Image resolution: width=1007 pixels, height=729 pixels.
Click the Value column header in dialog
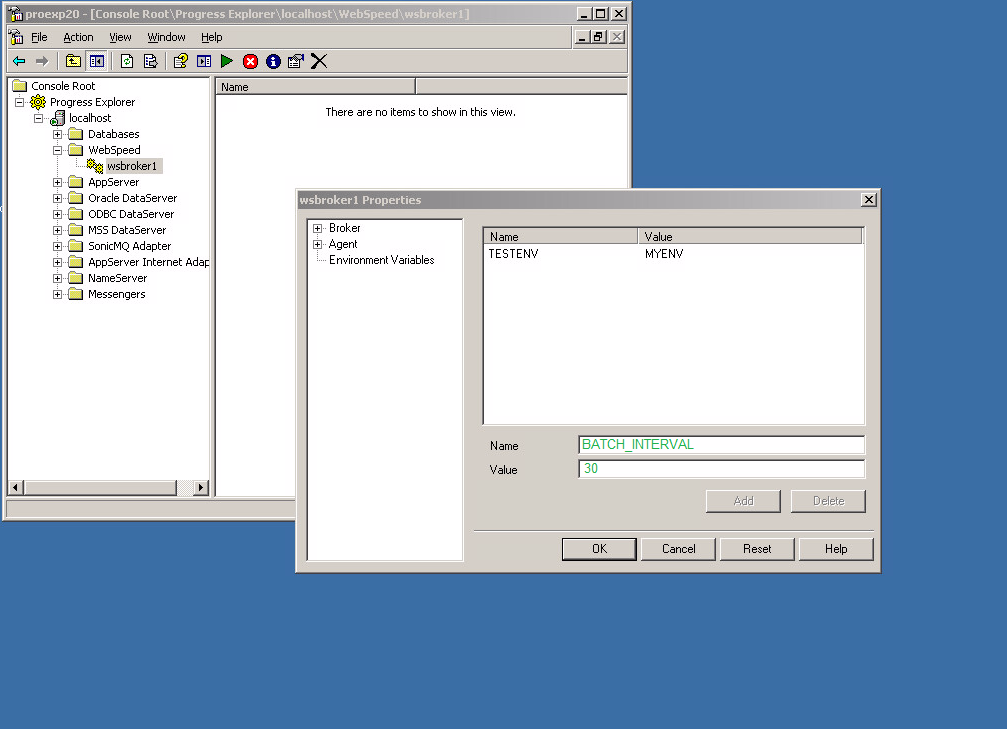pyautogui.click(x=750, y=236)
